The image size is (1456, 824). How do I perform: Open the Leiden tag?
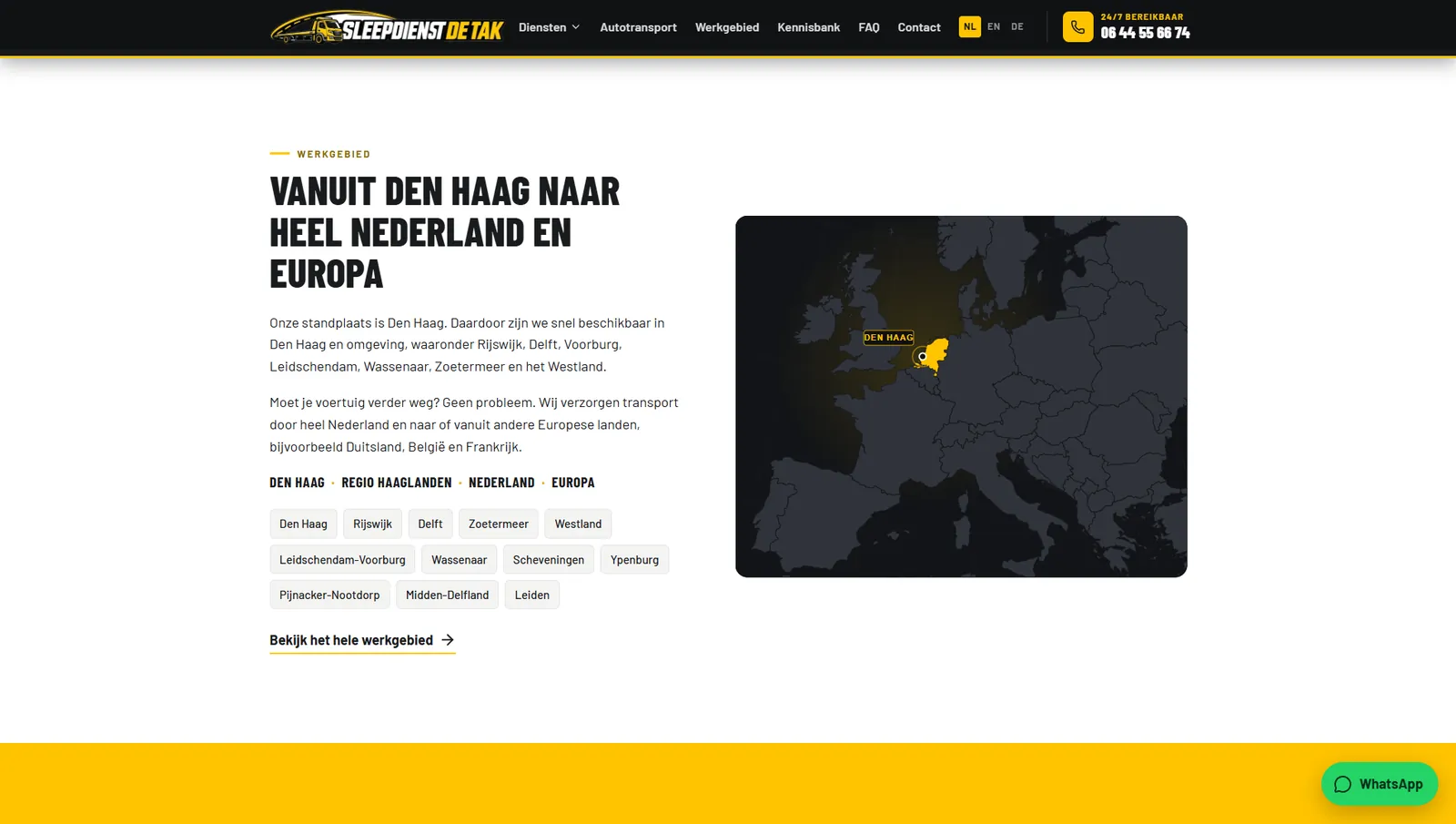point(532,595)
